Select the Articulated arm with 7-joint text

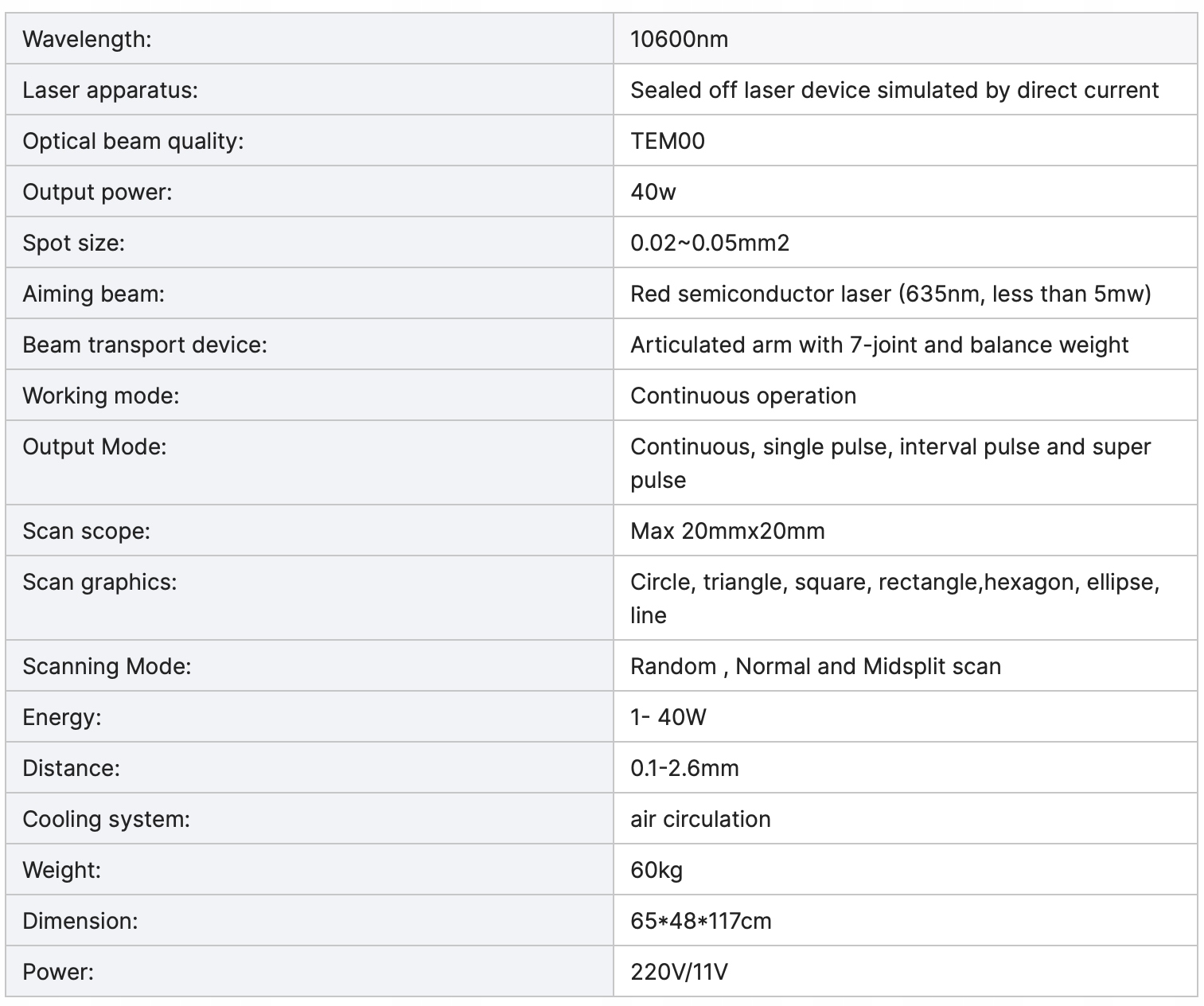879,345
